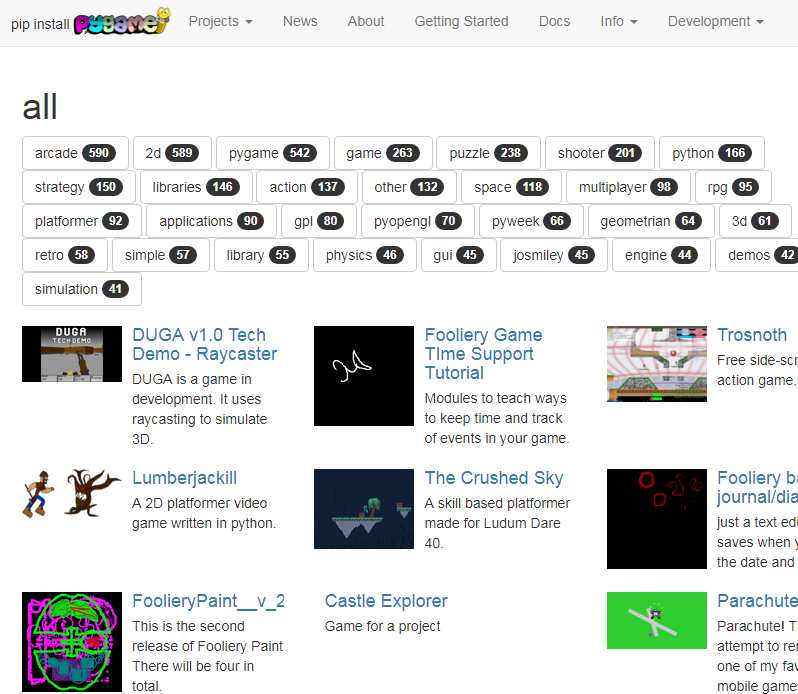
Task: Open the Lumberjackill title link
Action: [x=184, y=478]
